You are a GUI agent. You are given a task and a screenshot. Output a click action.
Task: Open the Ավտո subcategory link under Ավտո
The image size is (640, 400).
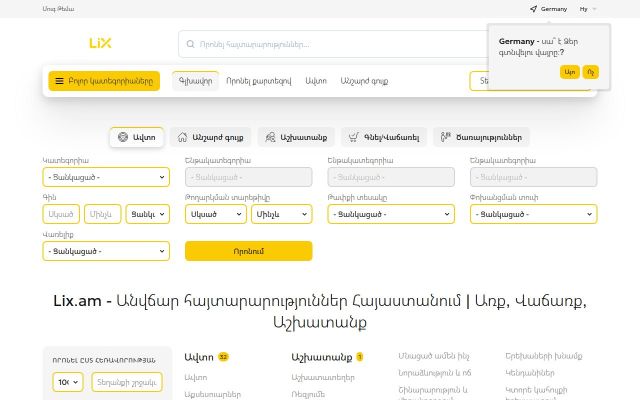pyautogui.click(x=196, y=378)
